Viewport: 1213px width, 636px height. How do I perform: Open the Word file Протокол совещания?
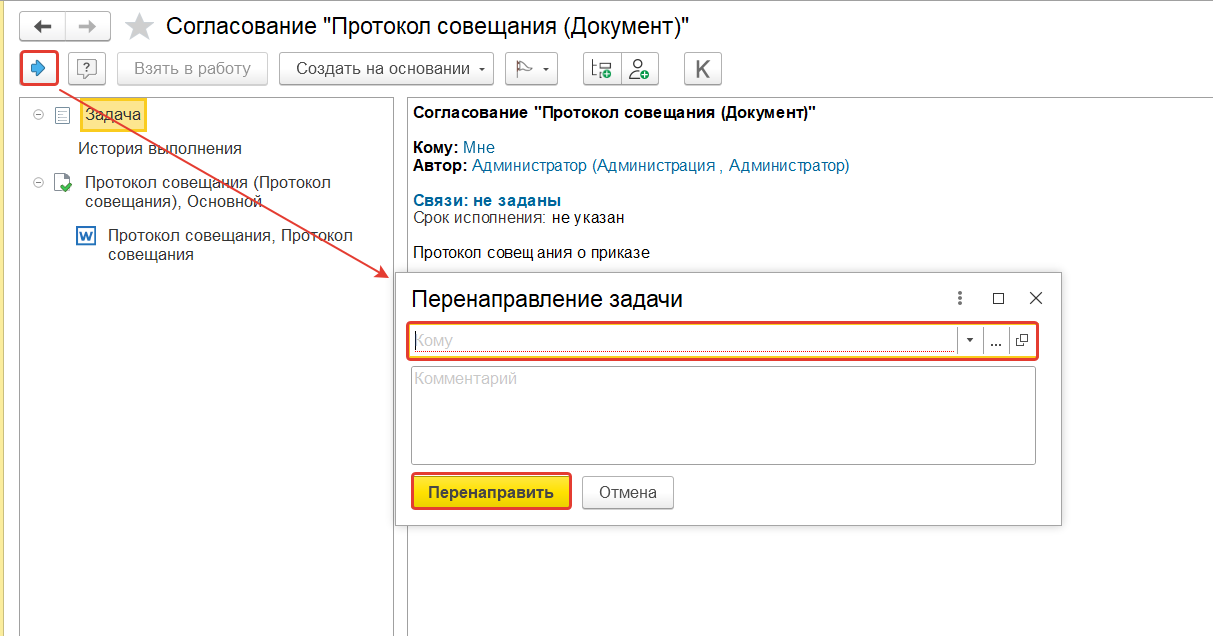click(x=230, y=245)
